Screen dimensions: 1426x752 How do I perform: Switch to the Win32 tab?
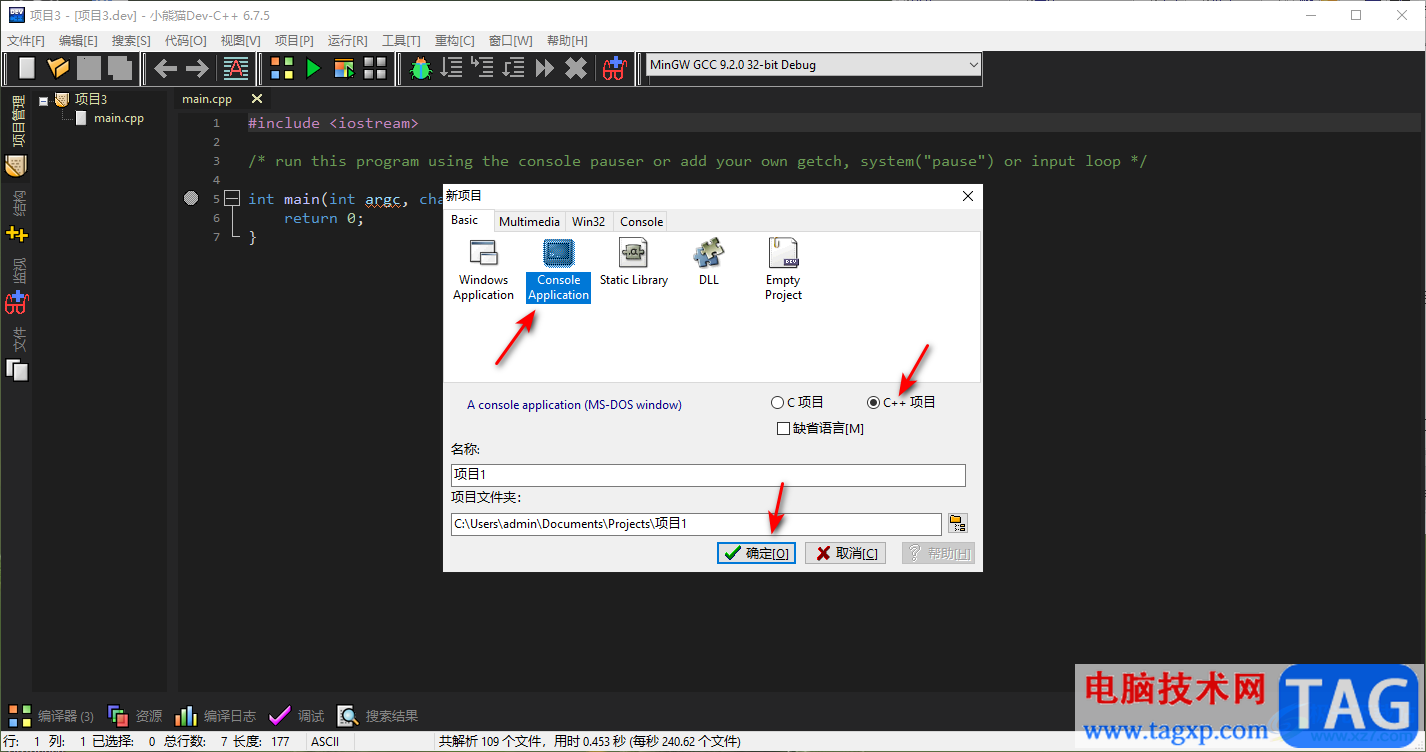click(x=589, y=222)
